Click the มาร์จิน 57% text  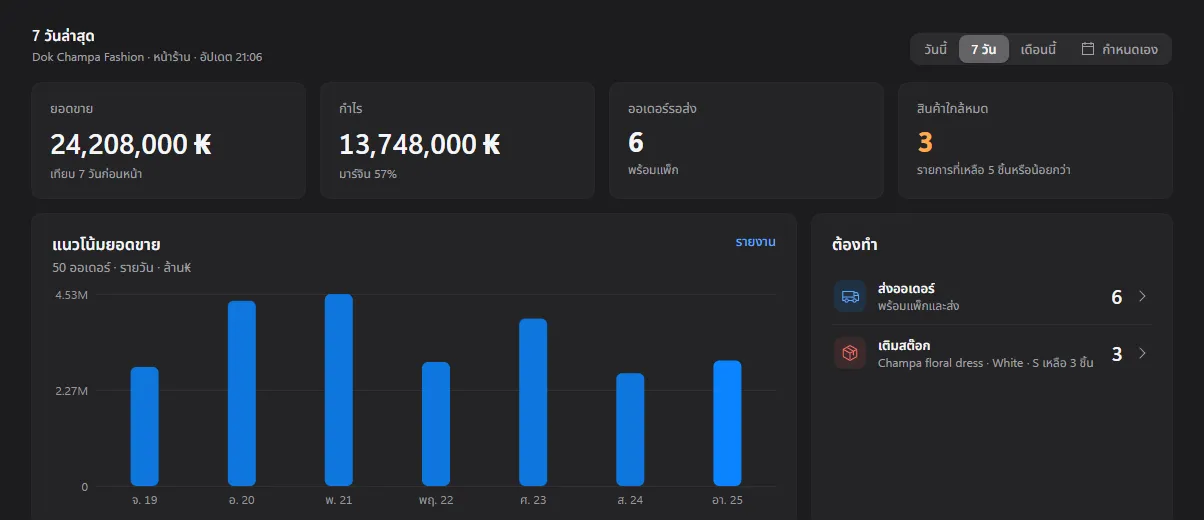point(368,174)
